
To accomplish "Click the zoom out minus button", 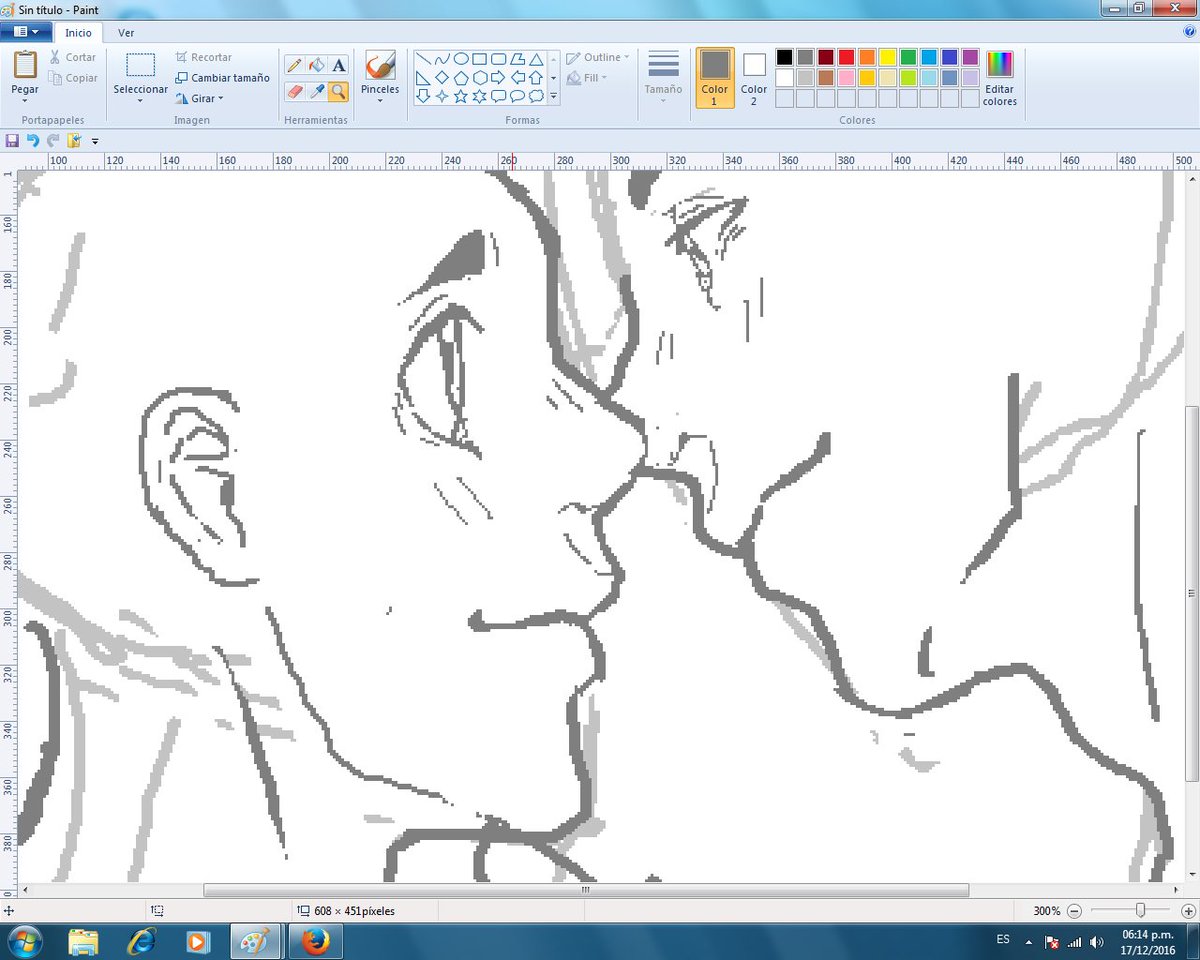I will tap(1074, 911).
